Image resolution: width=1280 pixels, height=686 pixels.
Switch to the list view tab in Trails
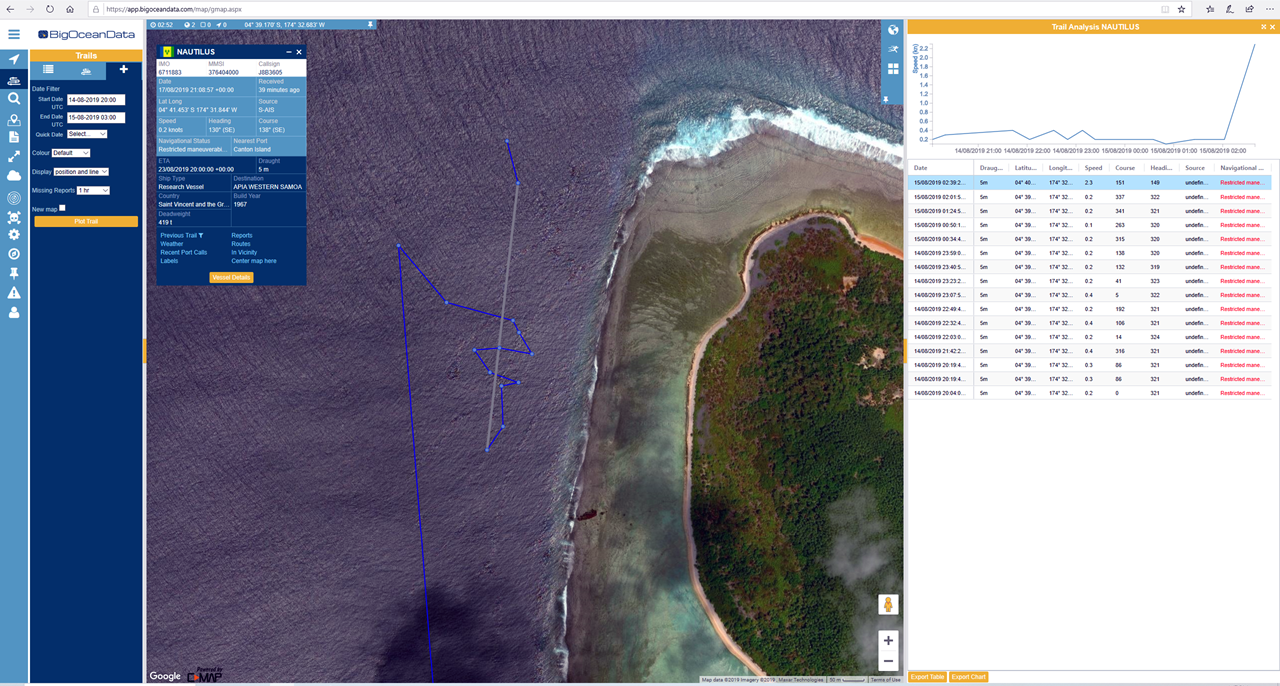click(x=48, y=70)
